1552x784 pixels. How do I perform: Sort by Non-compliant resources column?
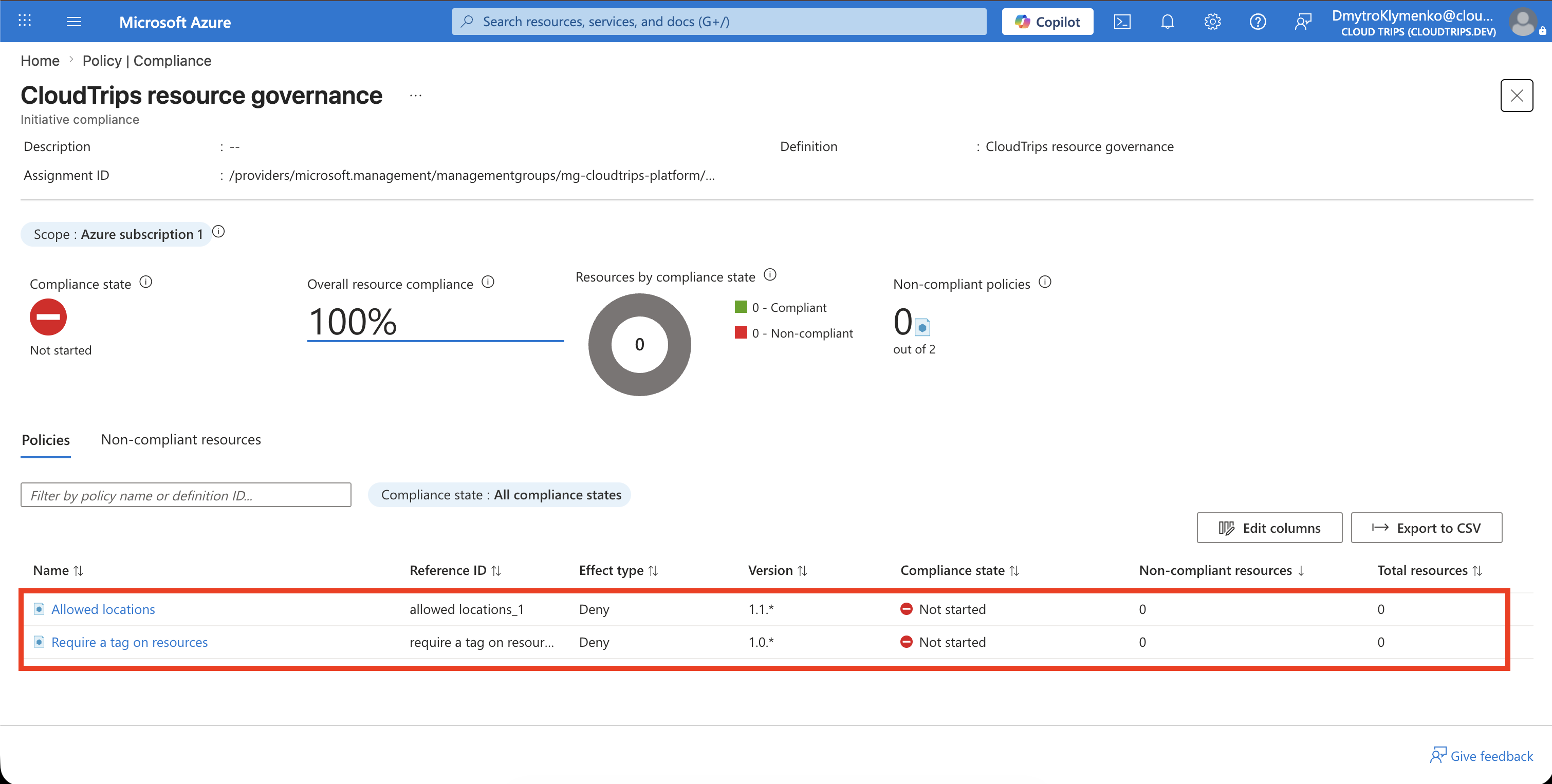(x=1222, y=570)
